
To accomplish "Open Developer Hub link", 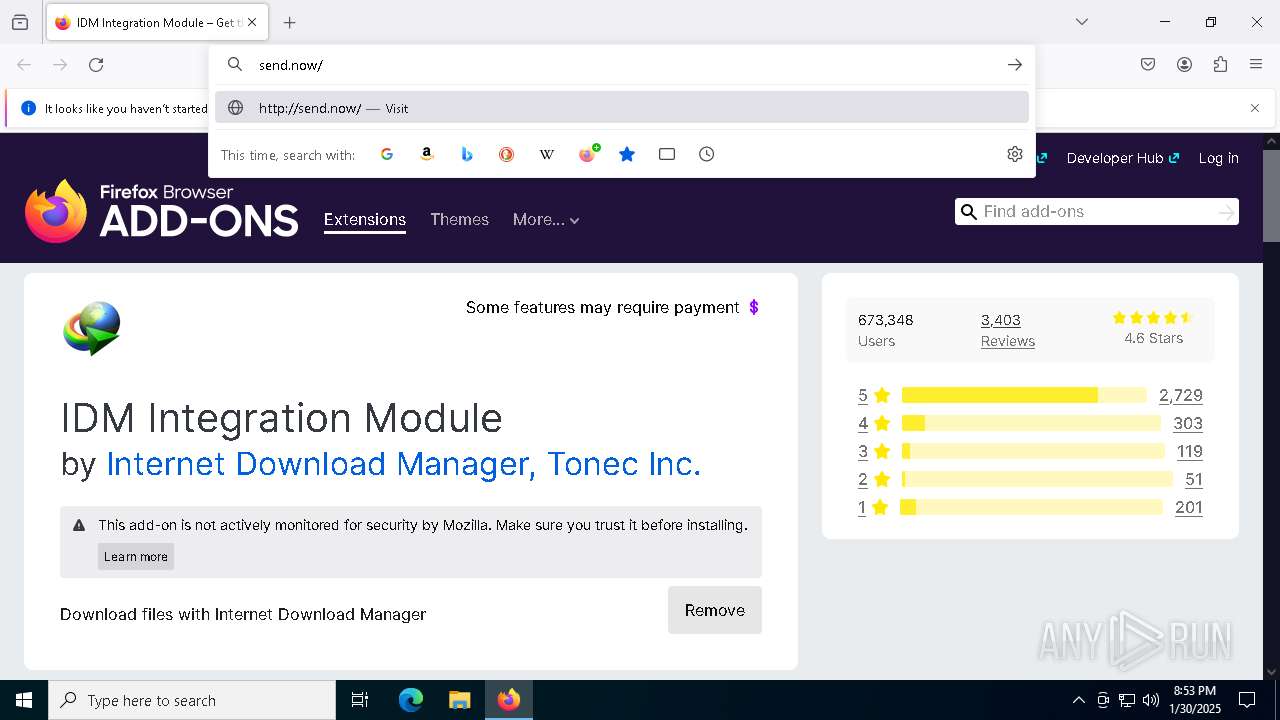I will point(1122,158).
